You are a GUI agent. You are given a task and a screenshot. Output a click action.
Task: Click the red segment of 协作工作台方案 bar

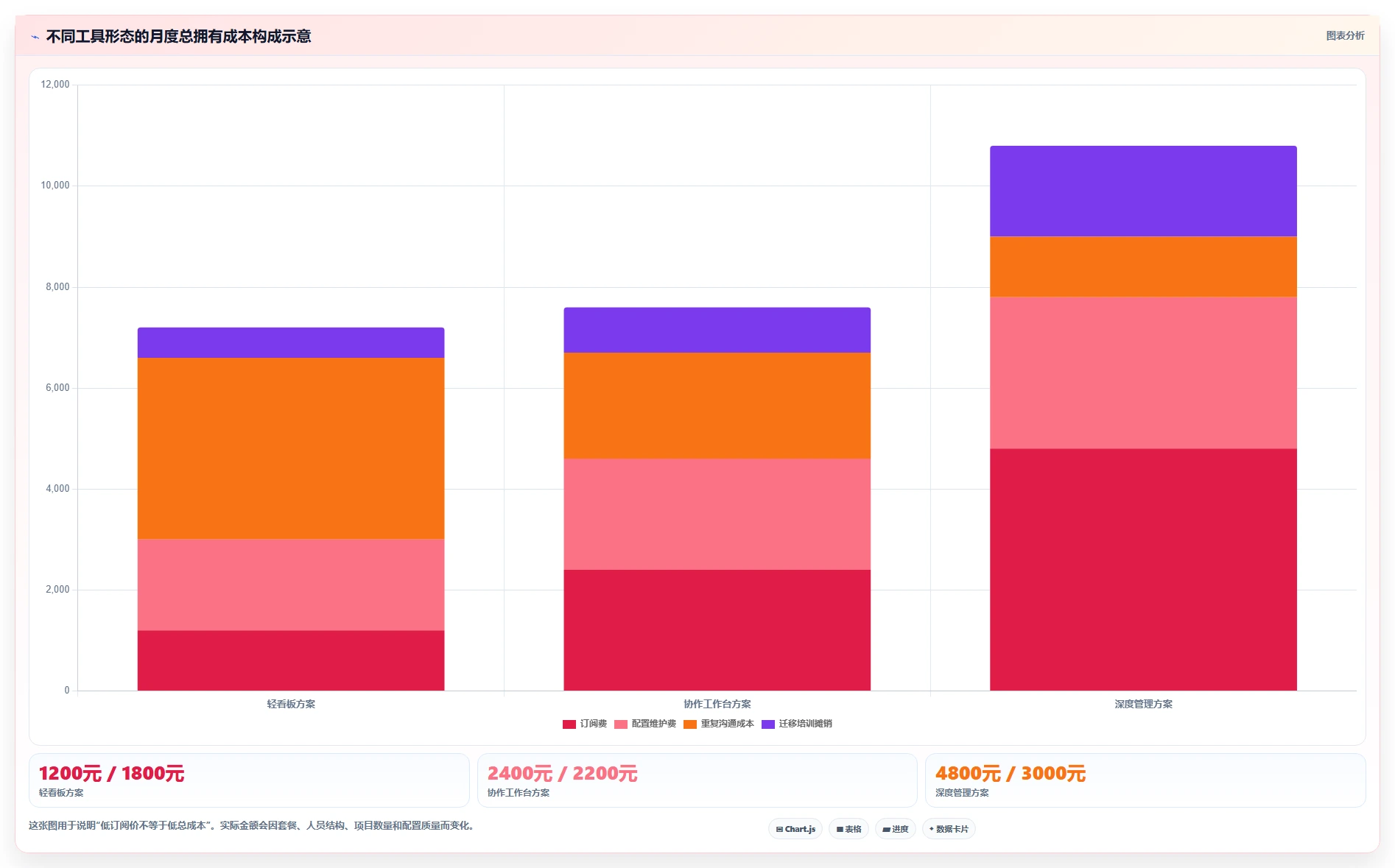[x=717, y=630]
